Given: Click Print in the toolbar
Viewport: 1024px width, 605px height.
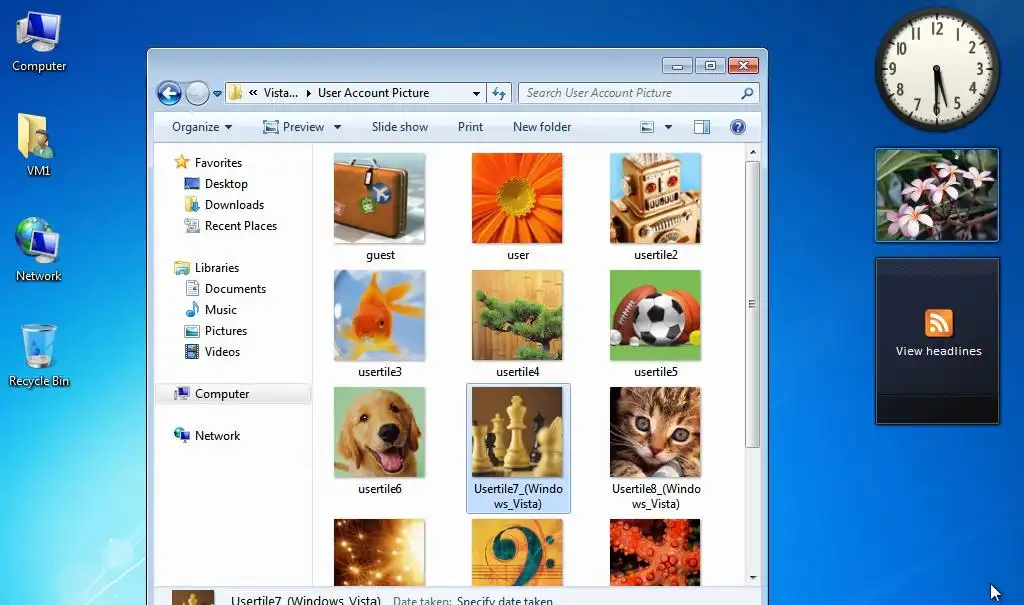Looking at the screenshot, I should click(470, 127).
